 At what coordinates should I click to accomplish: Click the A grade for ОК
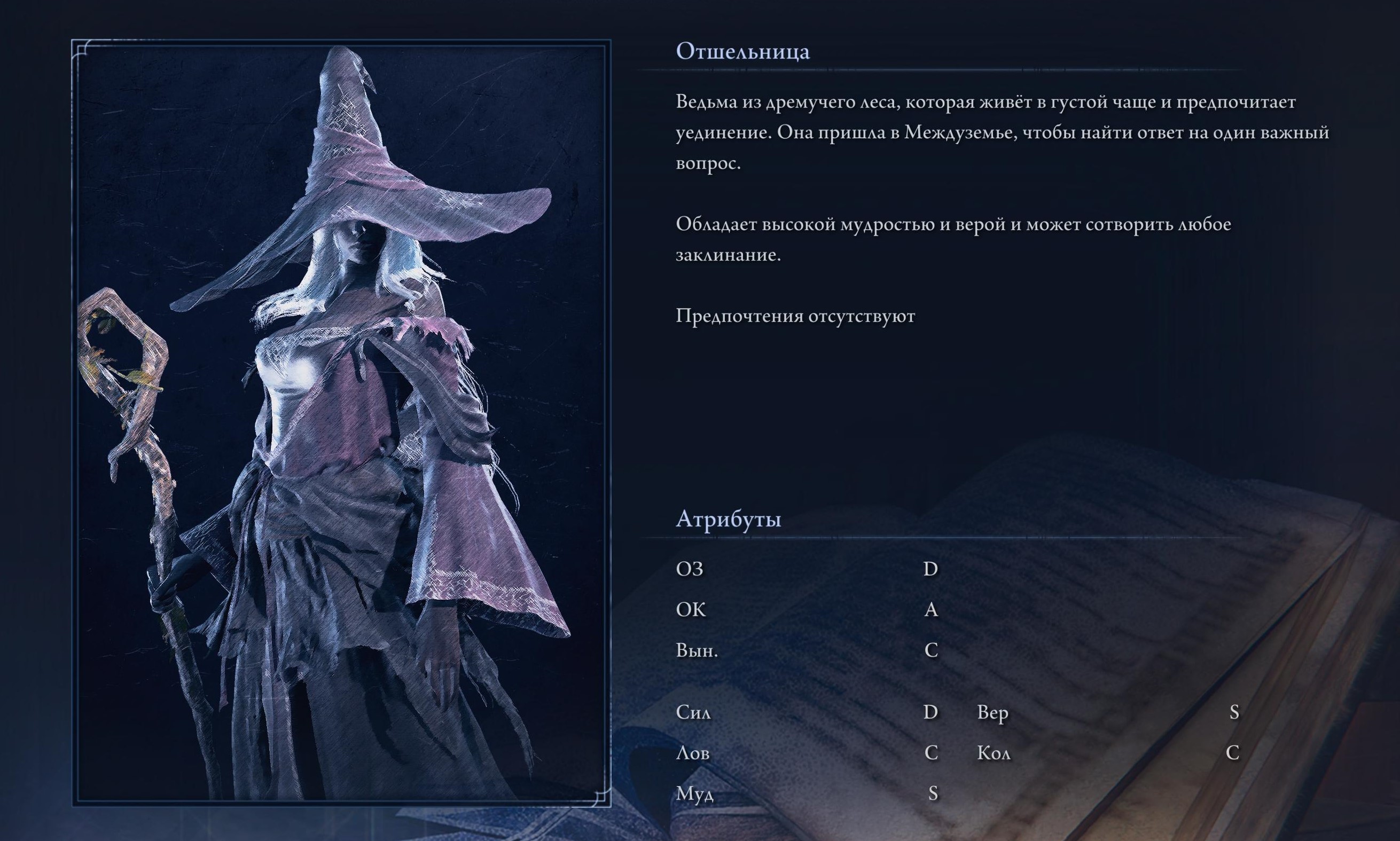point(930,610)
